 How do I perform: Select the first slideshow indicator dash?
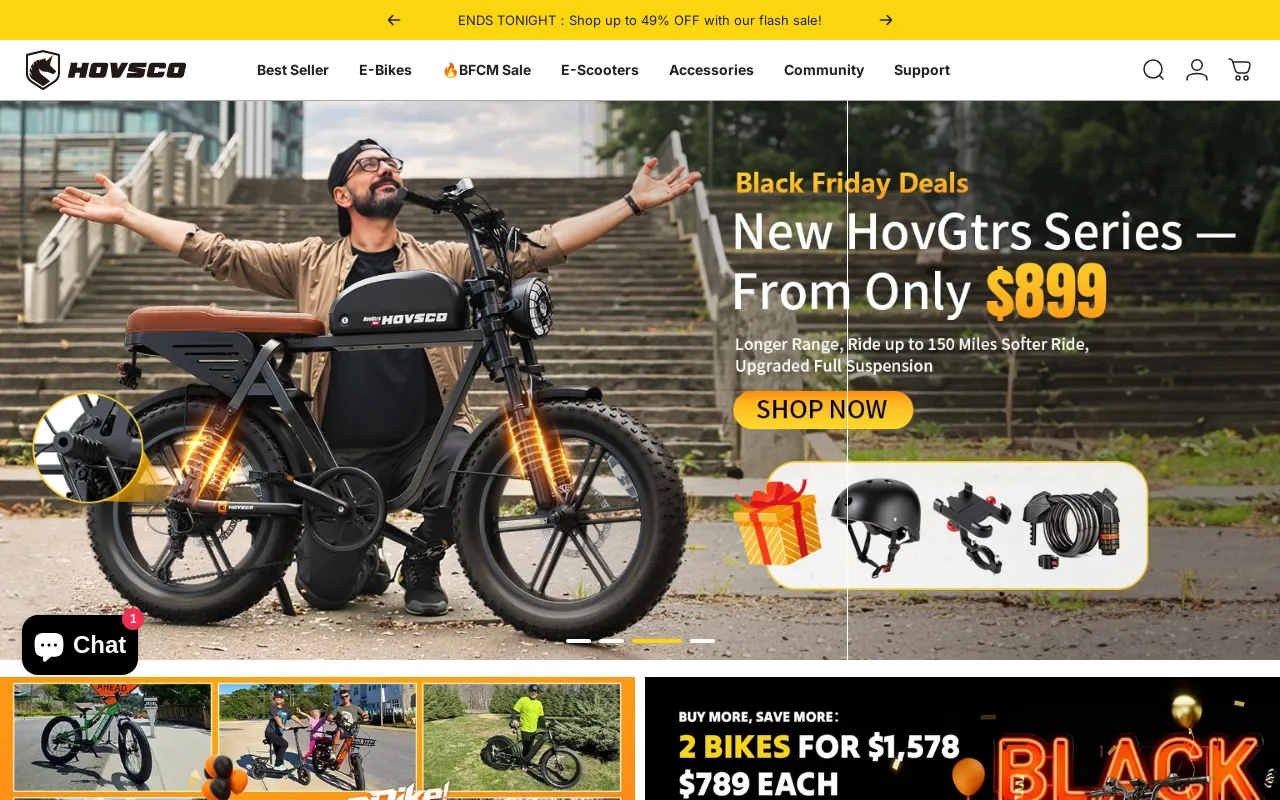coord(578,641)
